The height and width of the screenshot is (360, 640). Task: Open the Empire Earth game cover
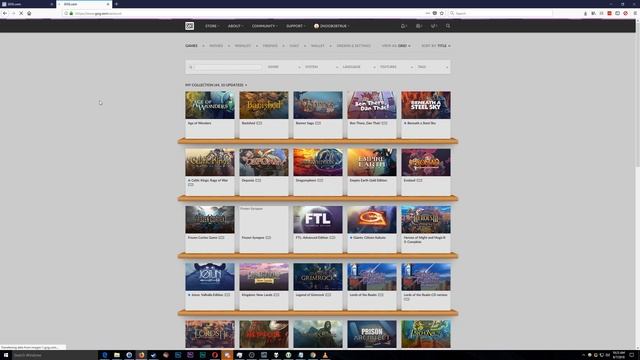[371, 162]
